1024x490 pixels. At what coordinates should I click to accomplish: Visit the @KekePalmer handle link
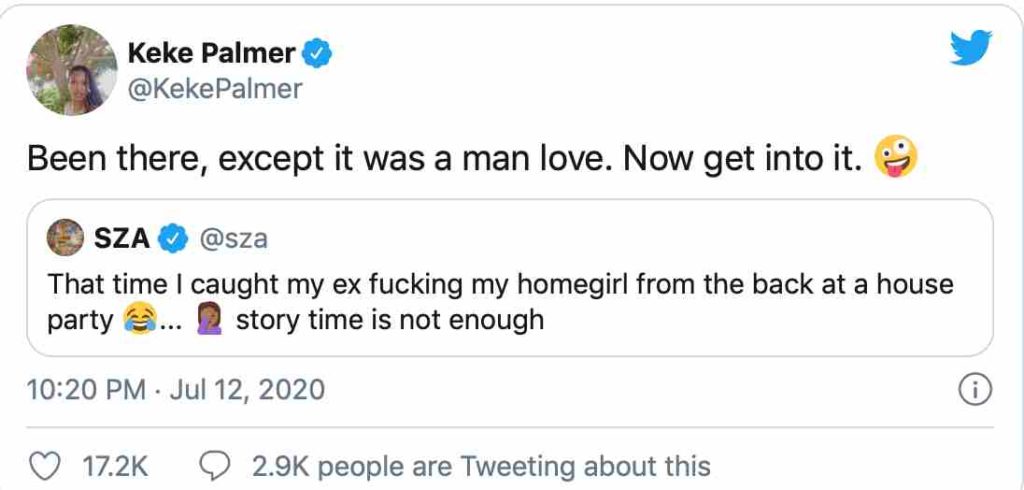[x=215, y=88]
